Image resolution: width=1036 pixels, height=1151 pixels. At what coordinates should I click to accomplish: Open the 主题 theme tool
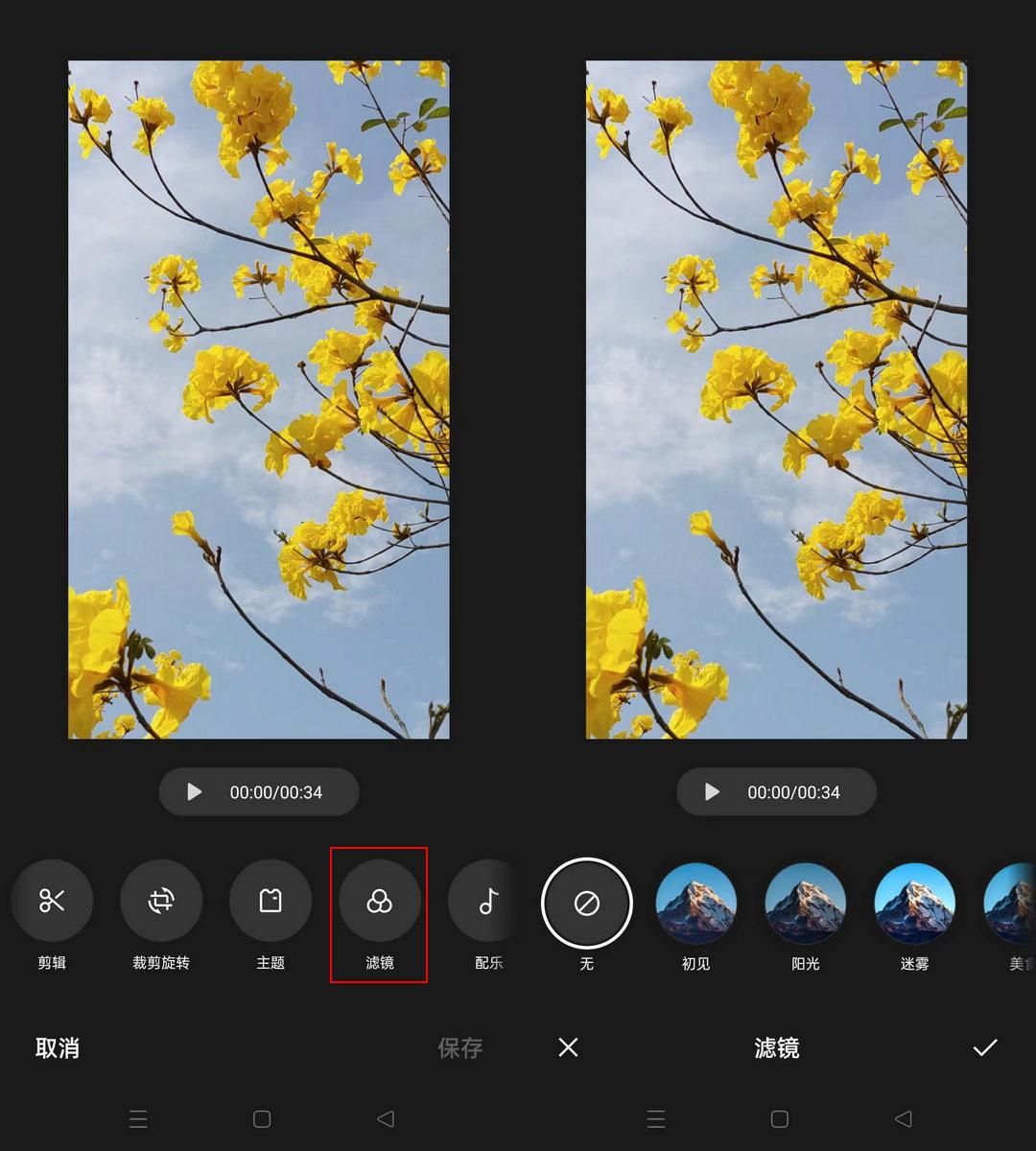271,901
